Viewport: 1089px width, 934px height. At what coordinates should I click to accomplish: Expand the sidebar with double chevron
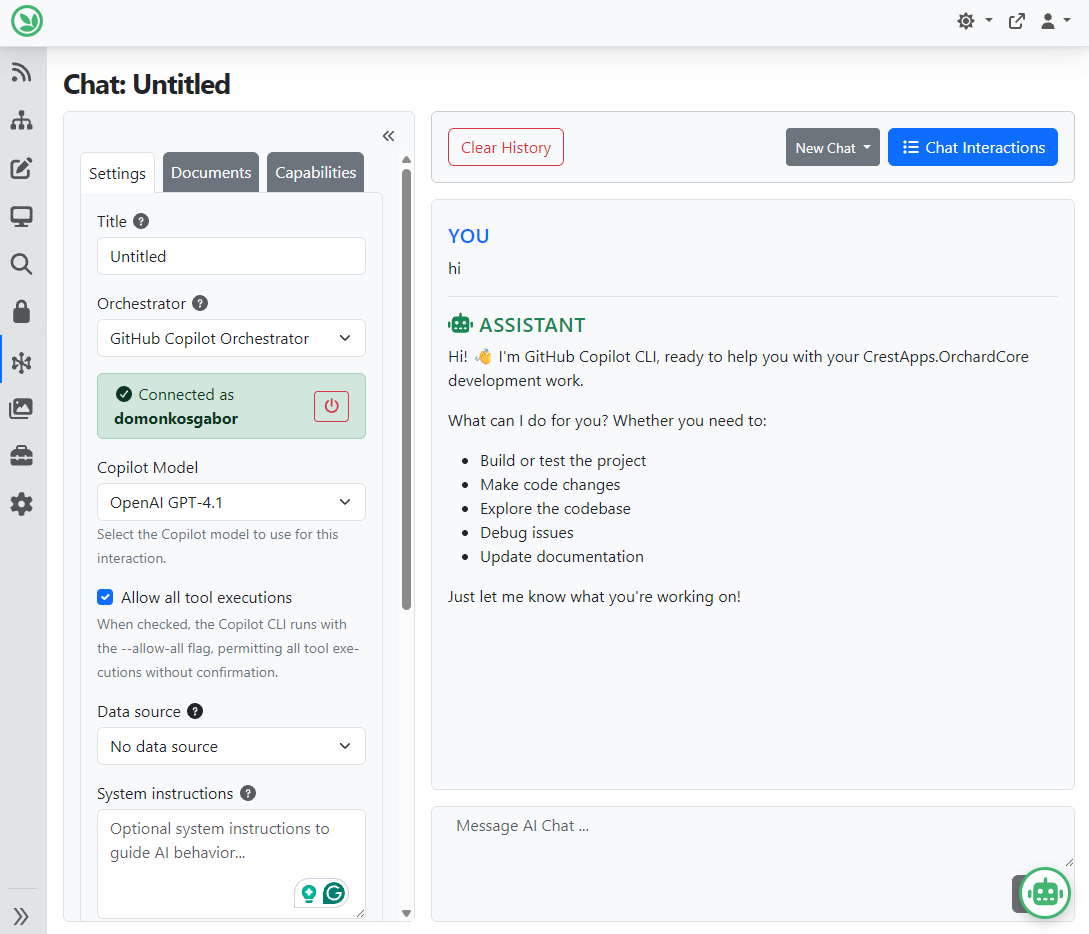(x=22, y=916)
